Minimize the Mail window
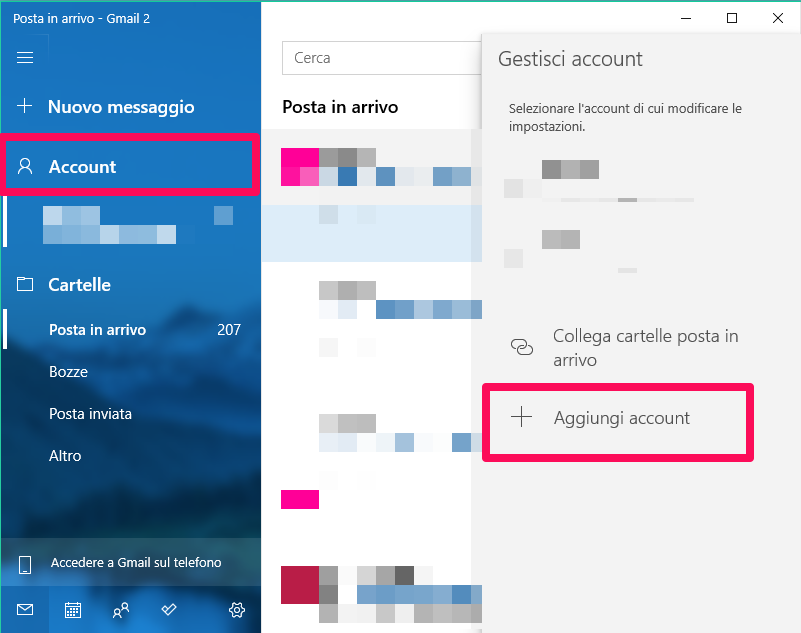801x633 pixels. [686, 18]
